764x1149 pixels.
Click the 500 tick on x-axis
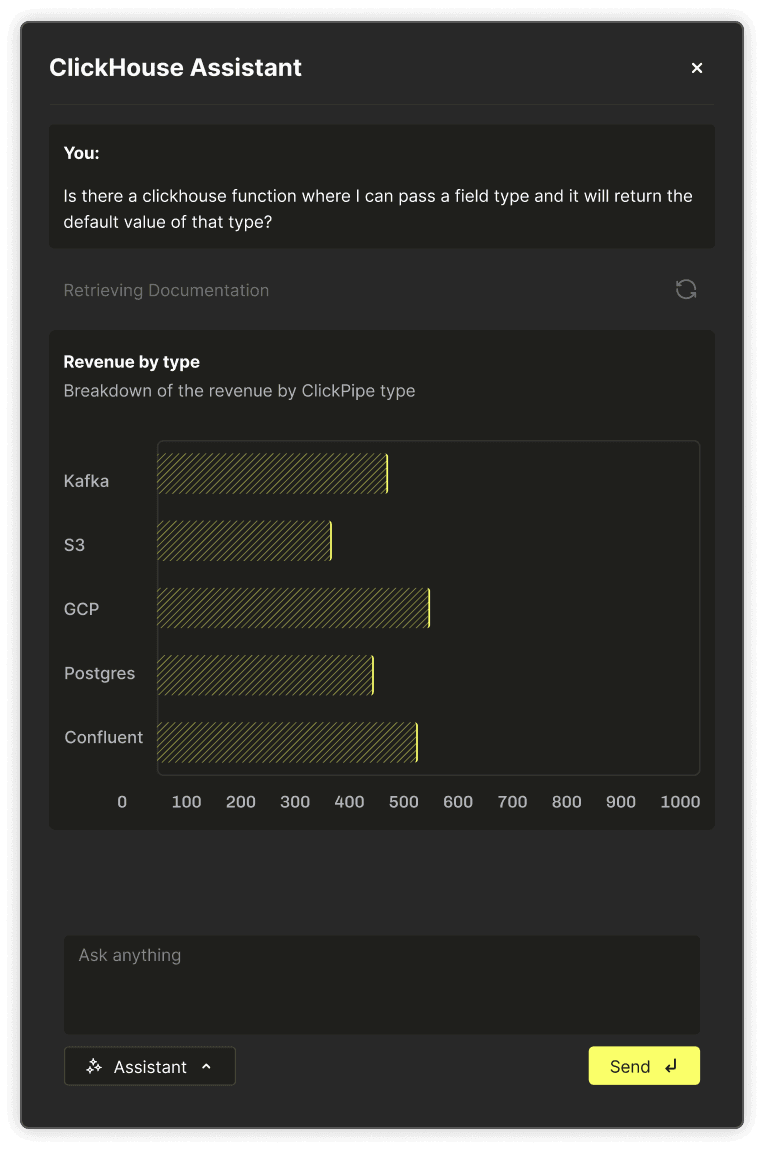coord(404,802)
